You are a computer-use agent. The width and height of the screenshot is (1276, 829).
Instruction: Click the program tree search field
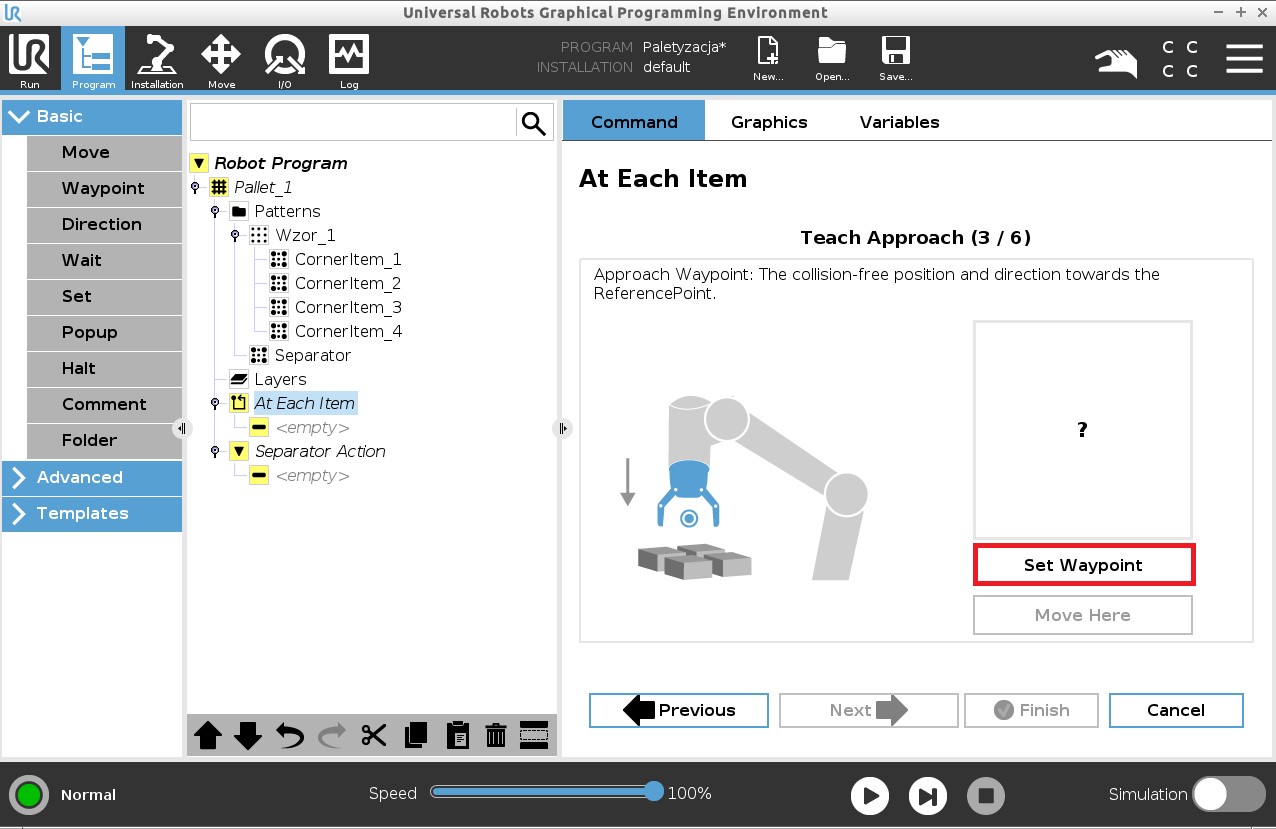tap(353, 123)
